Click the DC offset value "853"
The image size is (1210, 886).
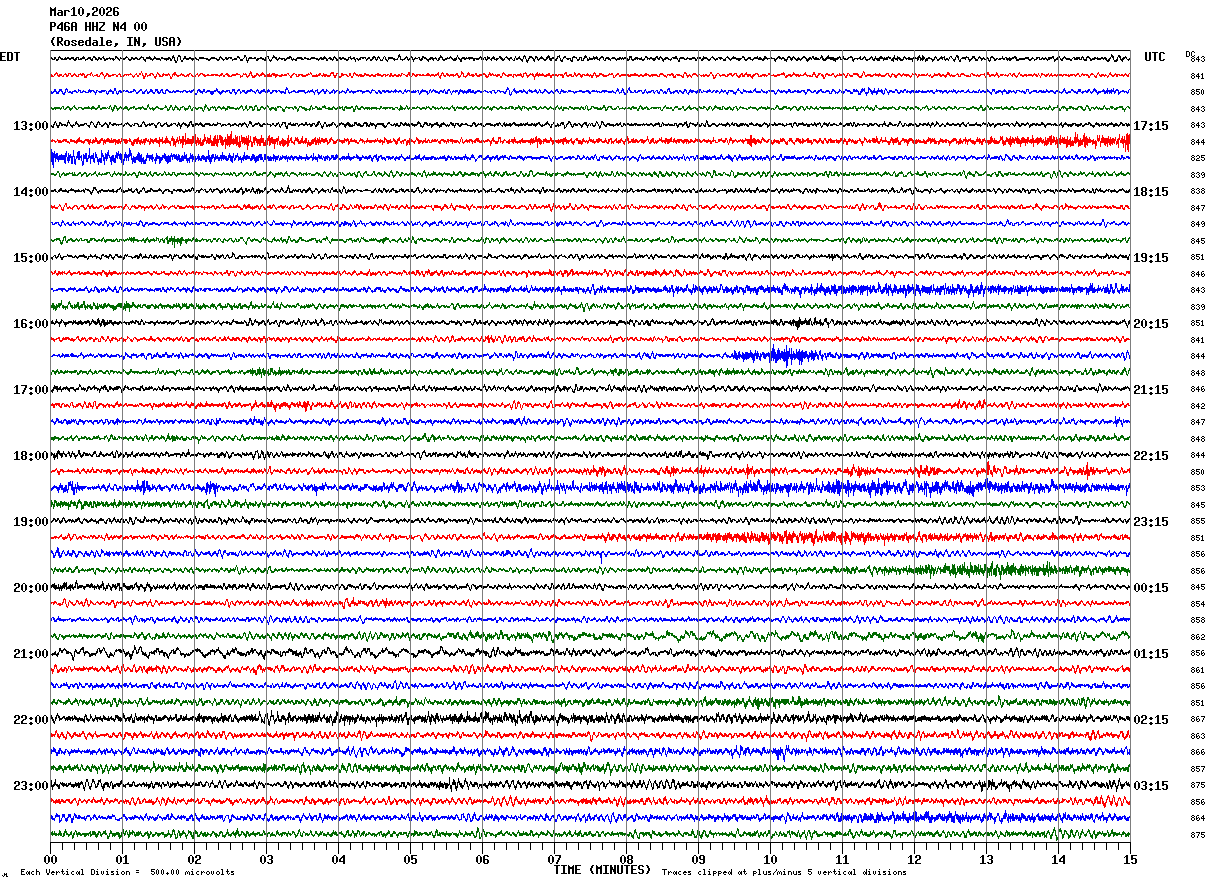pyautogui.click(x=1197, y=488)
